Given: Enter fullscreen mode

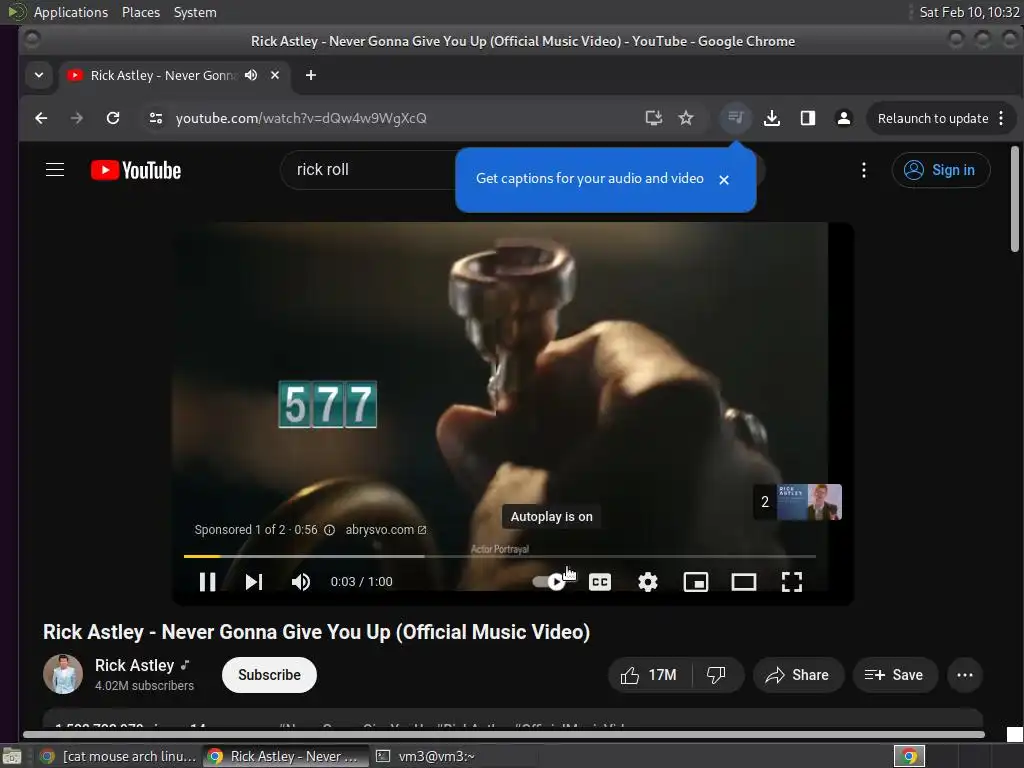Looking at the screenshot, I should pos(792,581).
